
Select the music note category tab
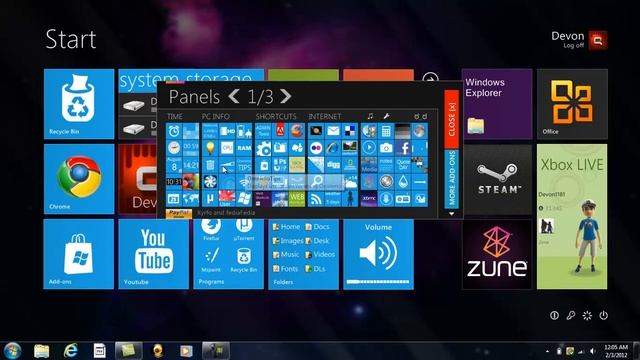coord(370,116)
